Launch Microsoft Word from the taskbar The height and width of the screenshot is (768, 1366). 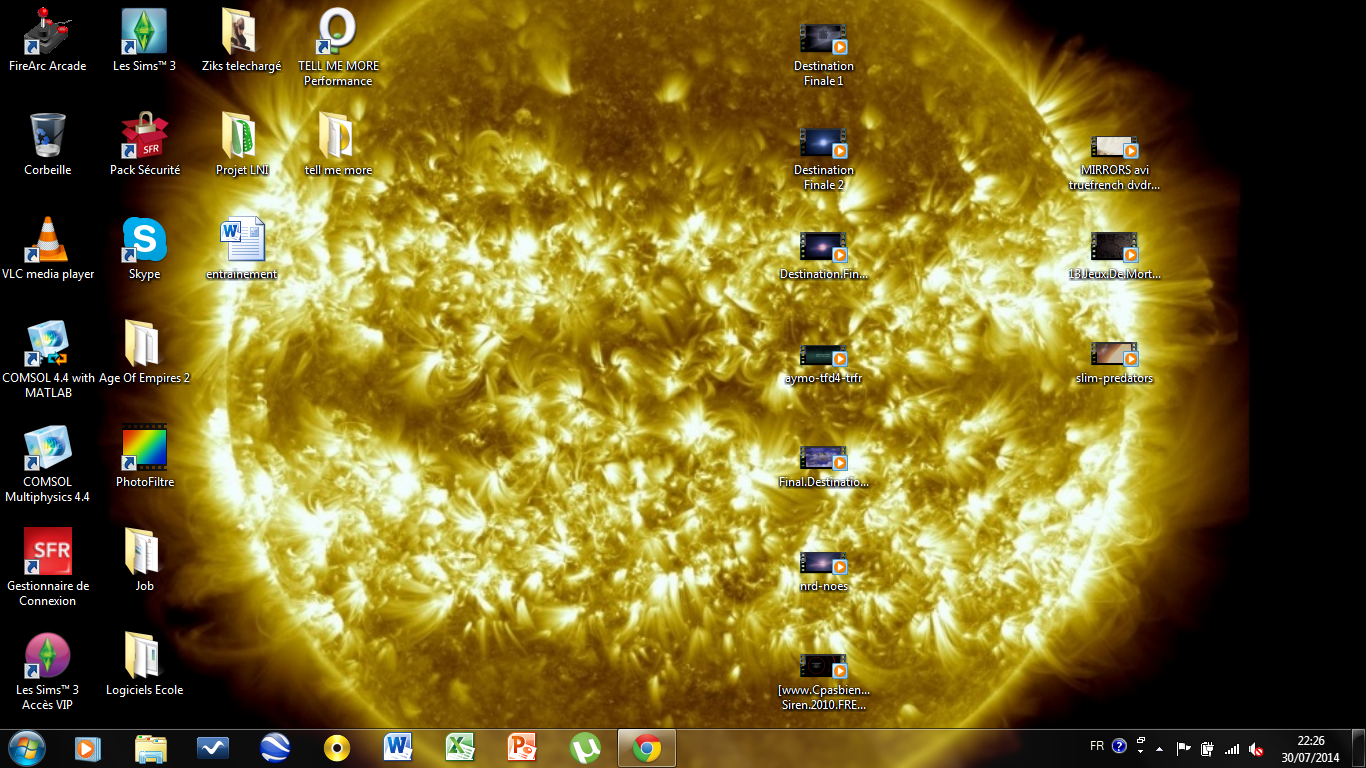pos(399,748)
